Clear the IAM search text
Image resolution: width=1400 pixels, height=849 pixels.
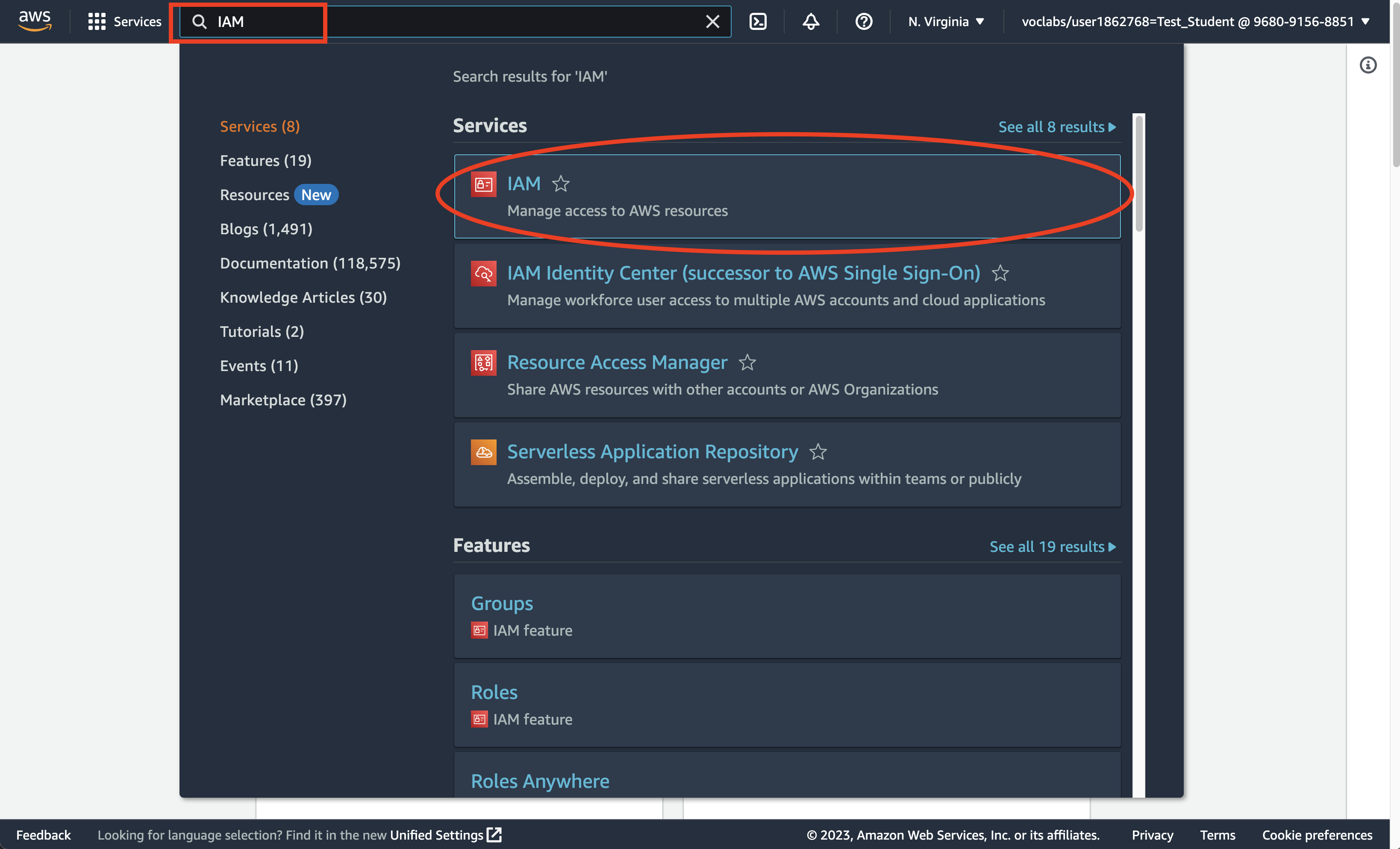[x=712, y=22]
